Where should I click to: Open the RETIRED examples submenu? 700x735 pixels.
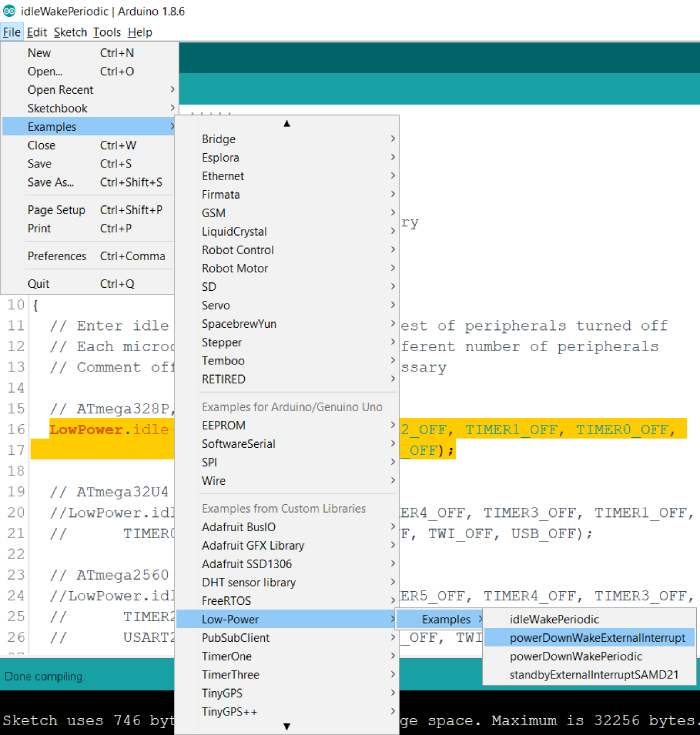click(287, 379)
